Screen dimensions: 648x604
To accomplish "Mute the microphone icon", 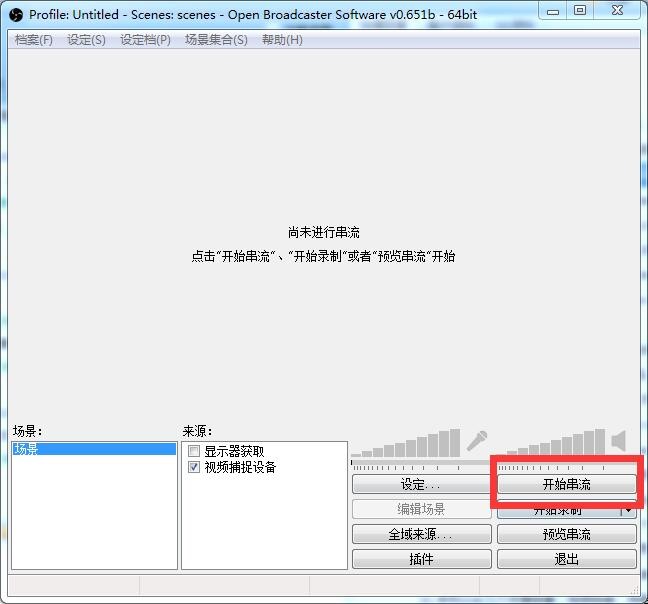I will (x=477, y=441).
